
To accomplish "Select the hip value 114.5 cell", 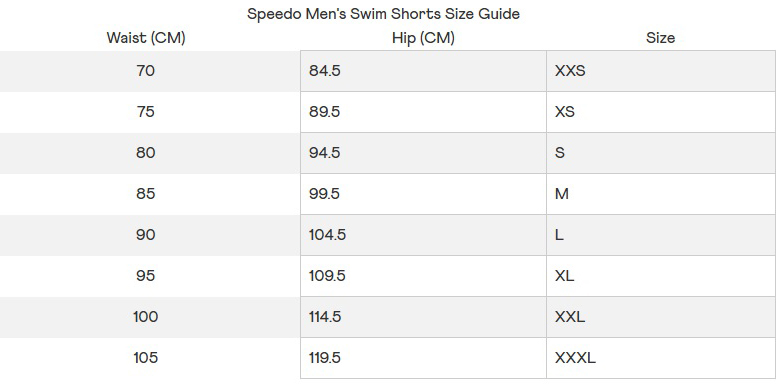I will [423, 317].
